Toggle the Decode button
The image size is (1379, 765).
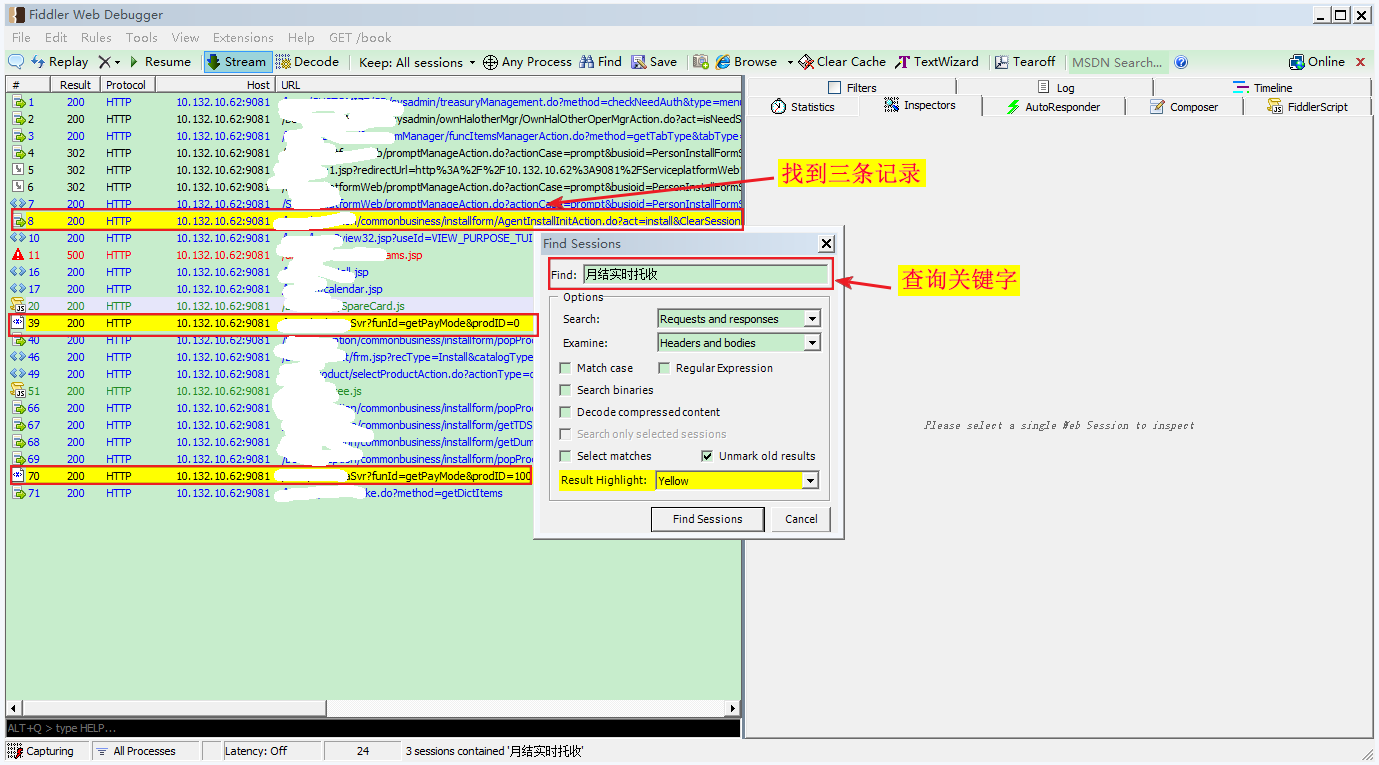click(x=307, y=62)
